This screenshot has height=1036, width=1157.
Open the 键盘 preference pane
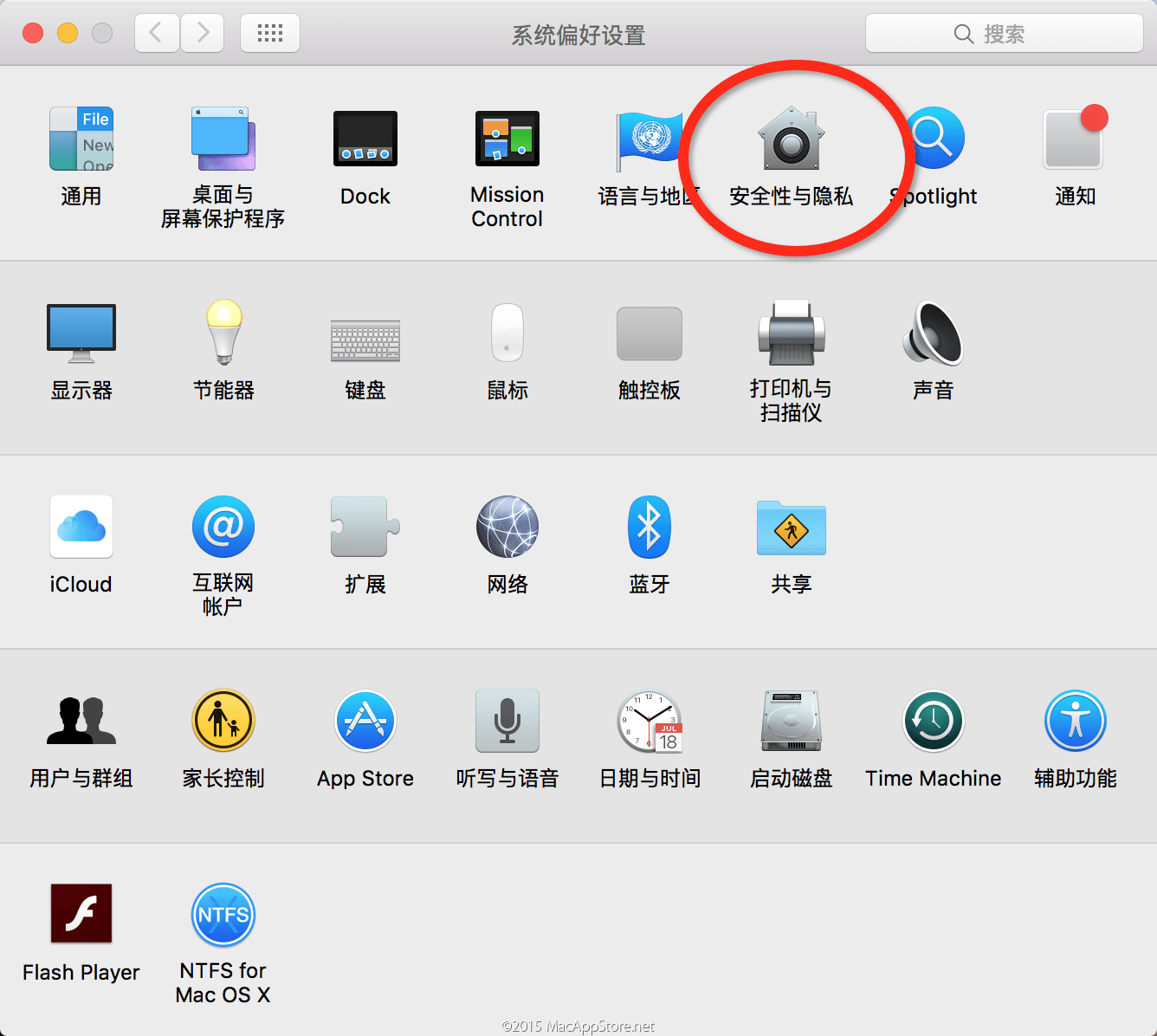(x=365, y=333)
